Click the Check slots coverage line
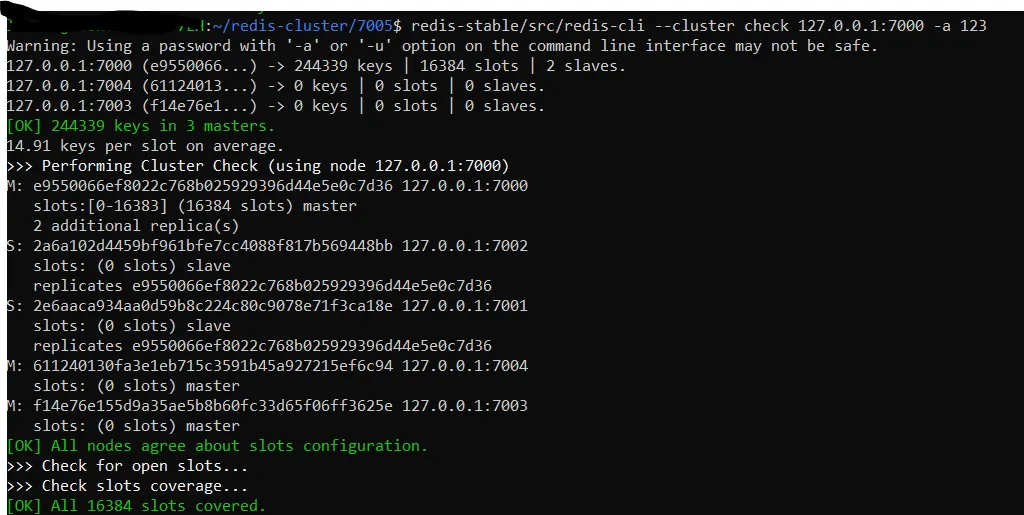The height and width of the screenshot is (515, 1024). (x=127, y=486)
